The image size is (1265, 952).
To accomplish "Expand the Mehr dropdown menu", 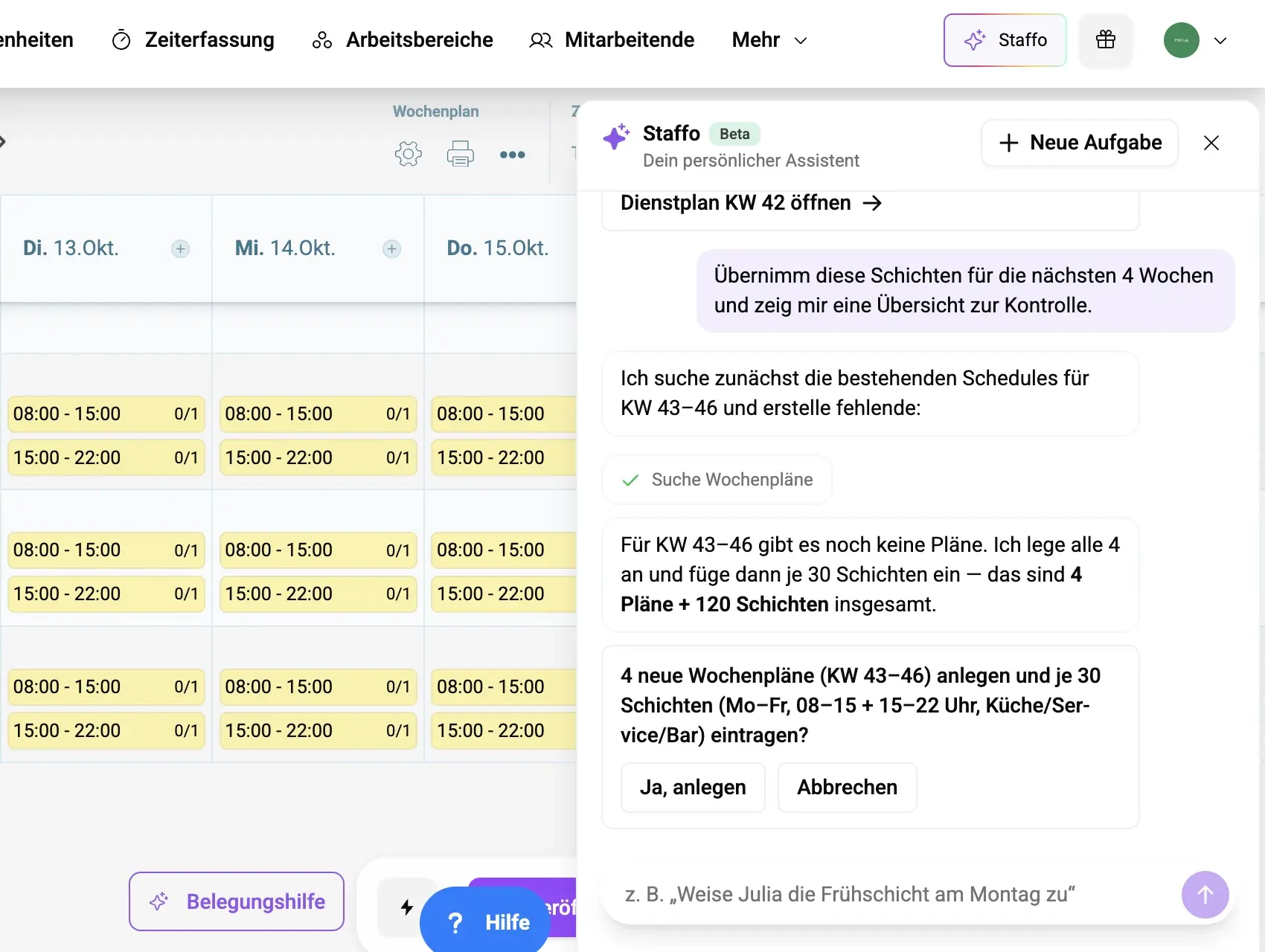I will point(769,40).
